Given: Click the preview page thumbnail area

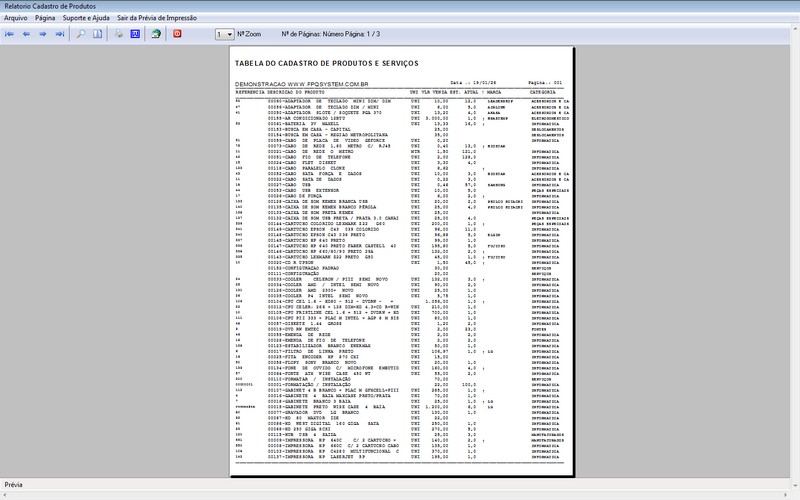Looking at the screenshot, I should [x=402, y=262].
